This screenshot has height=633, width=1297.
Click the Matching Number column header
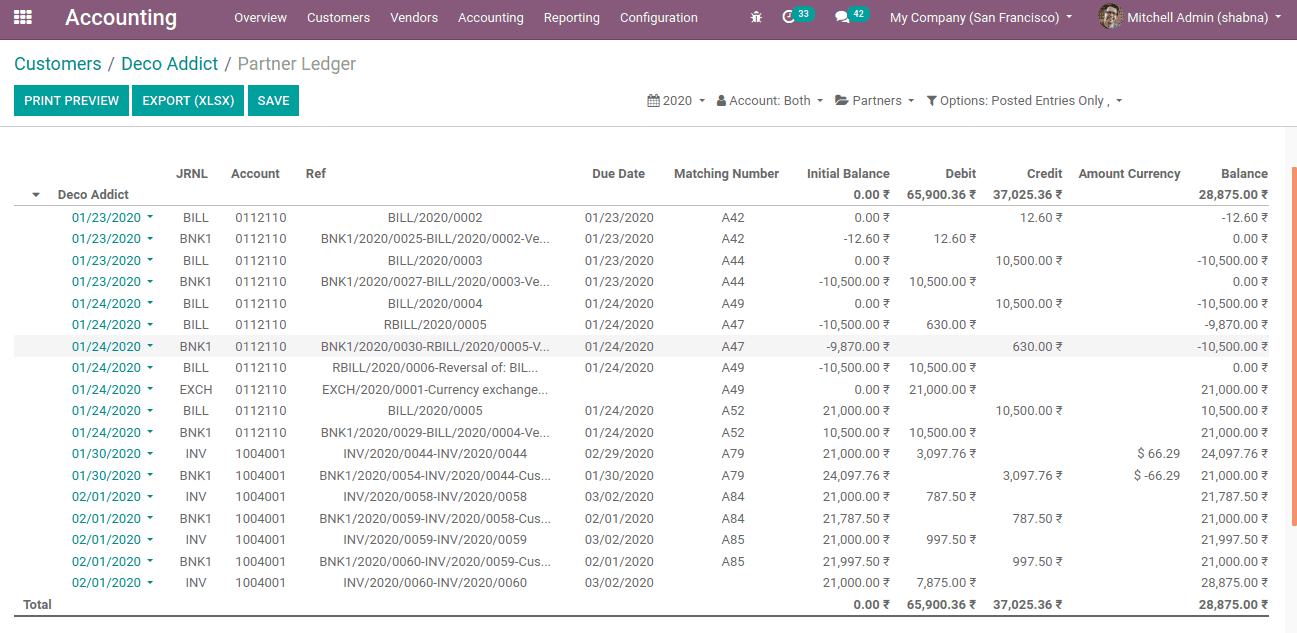click(726, 174)
